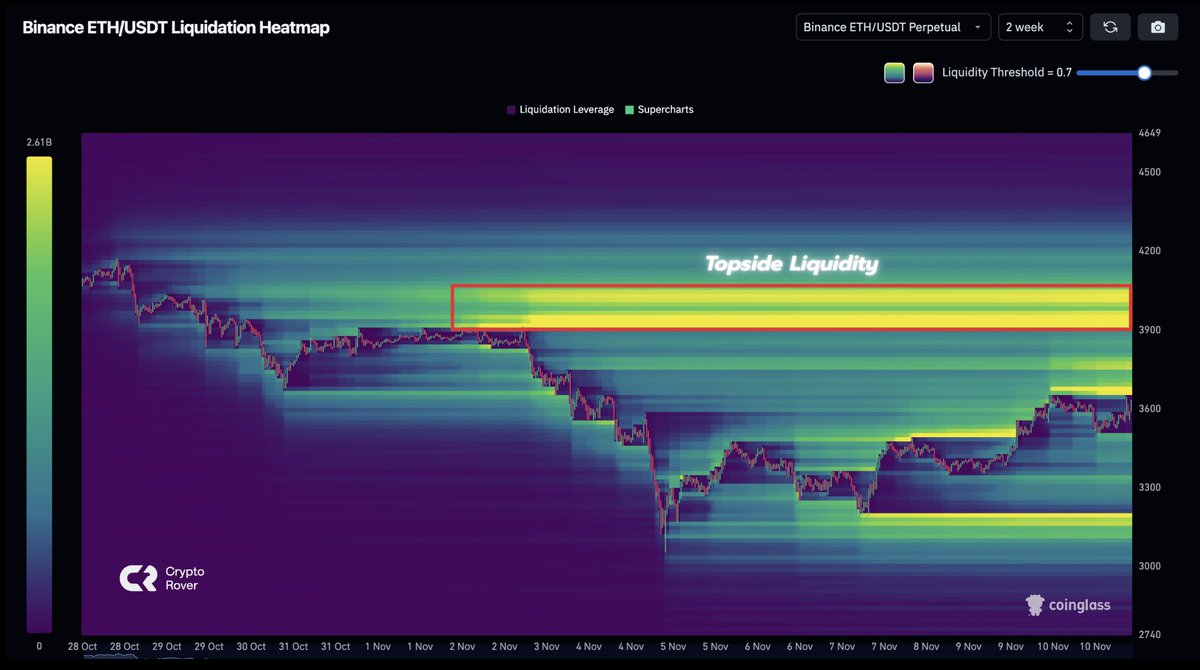Viewport: 1200px width, 670px height.
Task: Click the 2.61B scale maximum label
Action: pos(39,143)
